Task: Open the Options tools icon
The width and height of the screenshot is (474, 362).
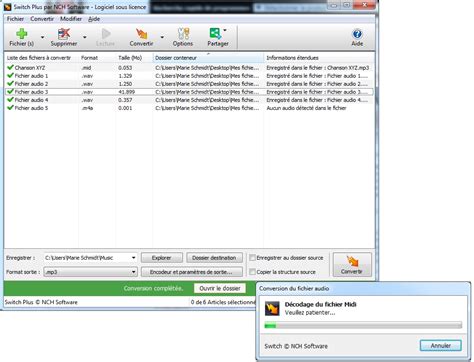Action: [183, 34]
